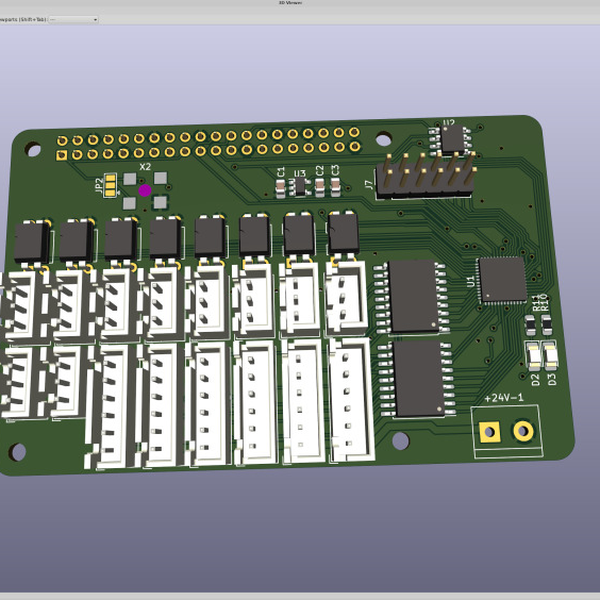The image size is (600, 600).
Task: Click the C1 capacitor label
Action: [281, 172]
